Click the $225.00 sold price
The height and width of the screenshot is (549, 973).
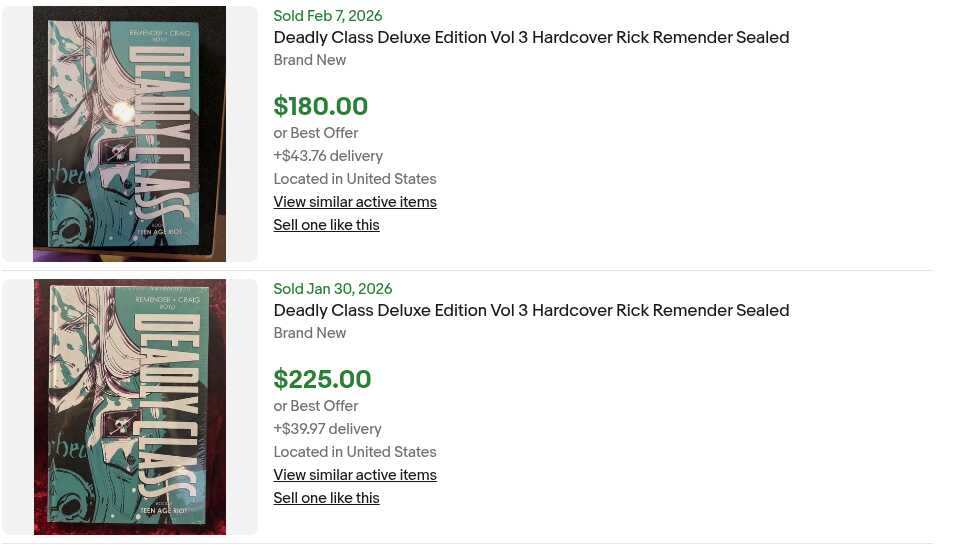coord(322,380)
